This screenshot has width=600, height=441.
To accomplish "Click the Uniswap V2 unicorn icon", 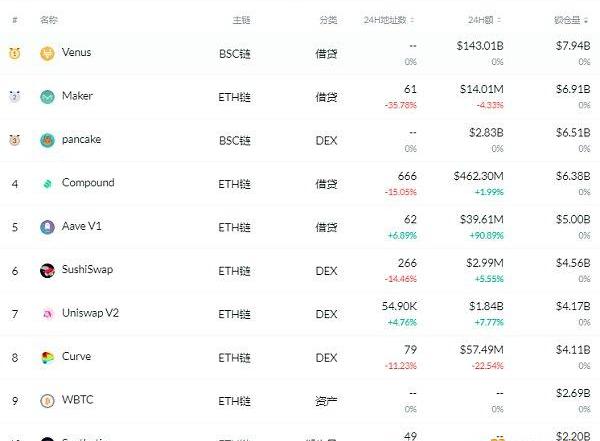I will point(47,314).
